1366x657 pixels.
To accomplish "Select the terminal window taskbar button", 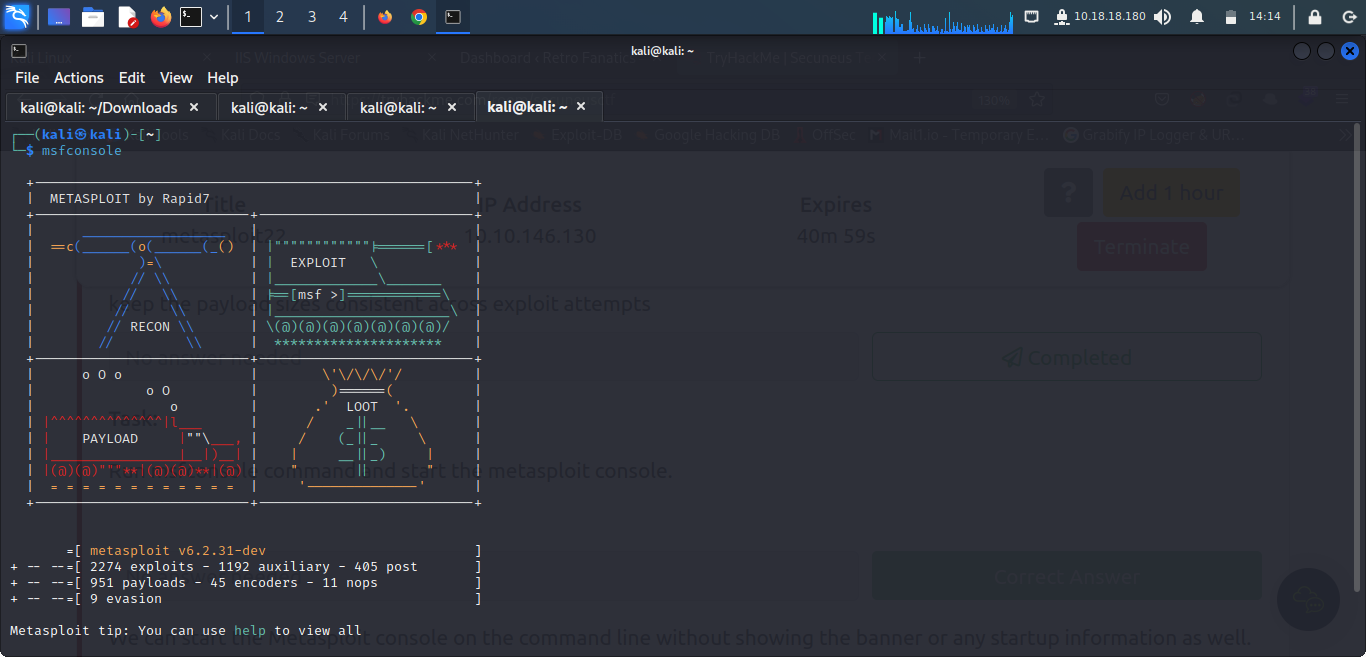I will 453,17.
